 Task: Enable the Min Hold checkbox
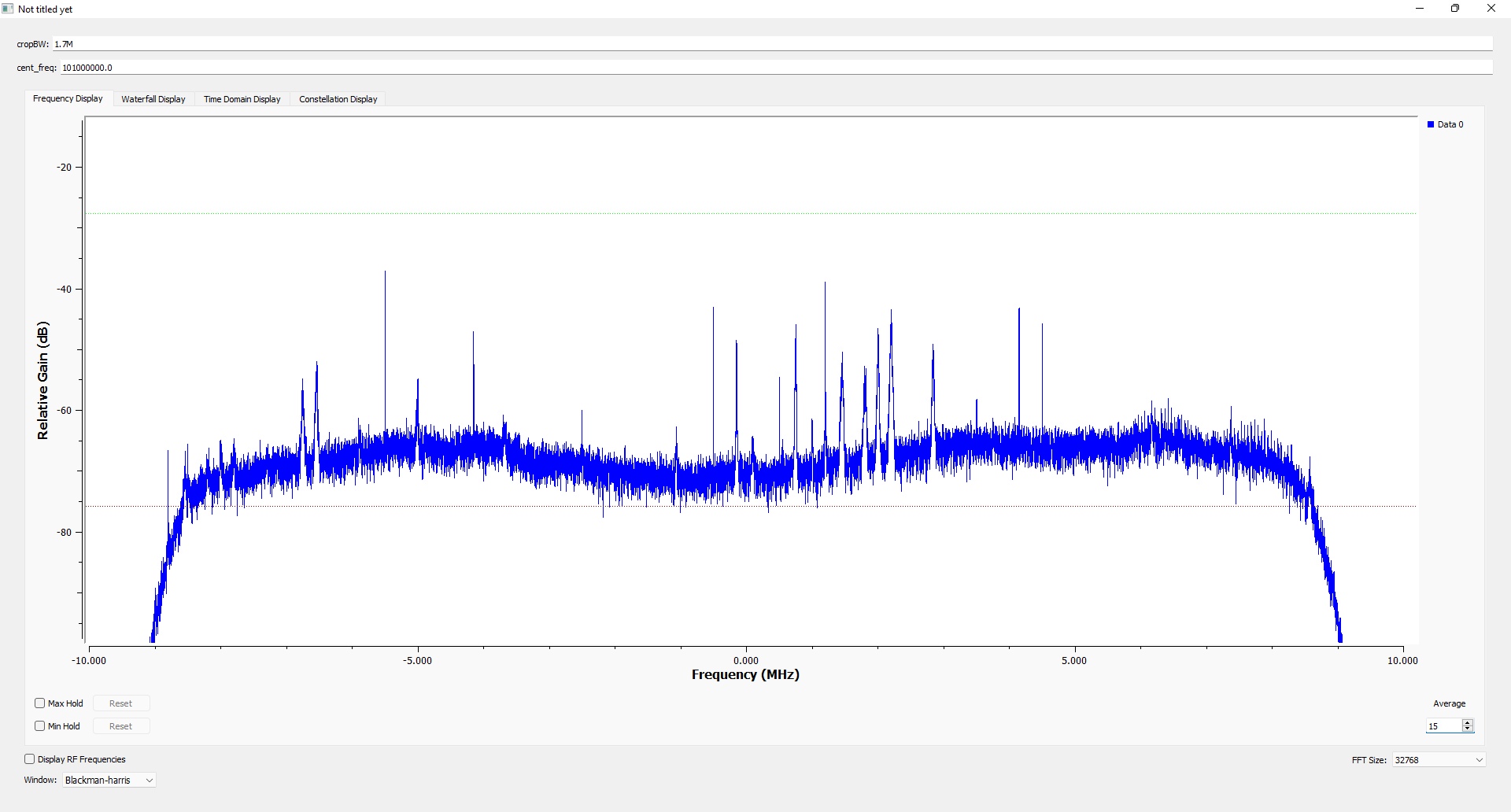[x=40, y=726]
